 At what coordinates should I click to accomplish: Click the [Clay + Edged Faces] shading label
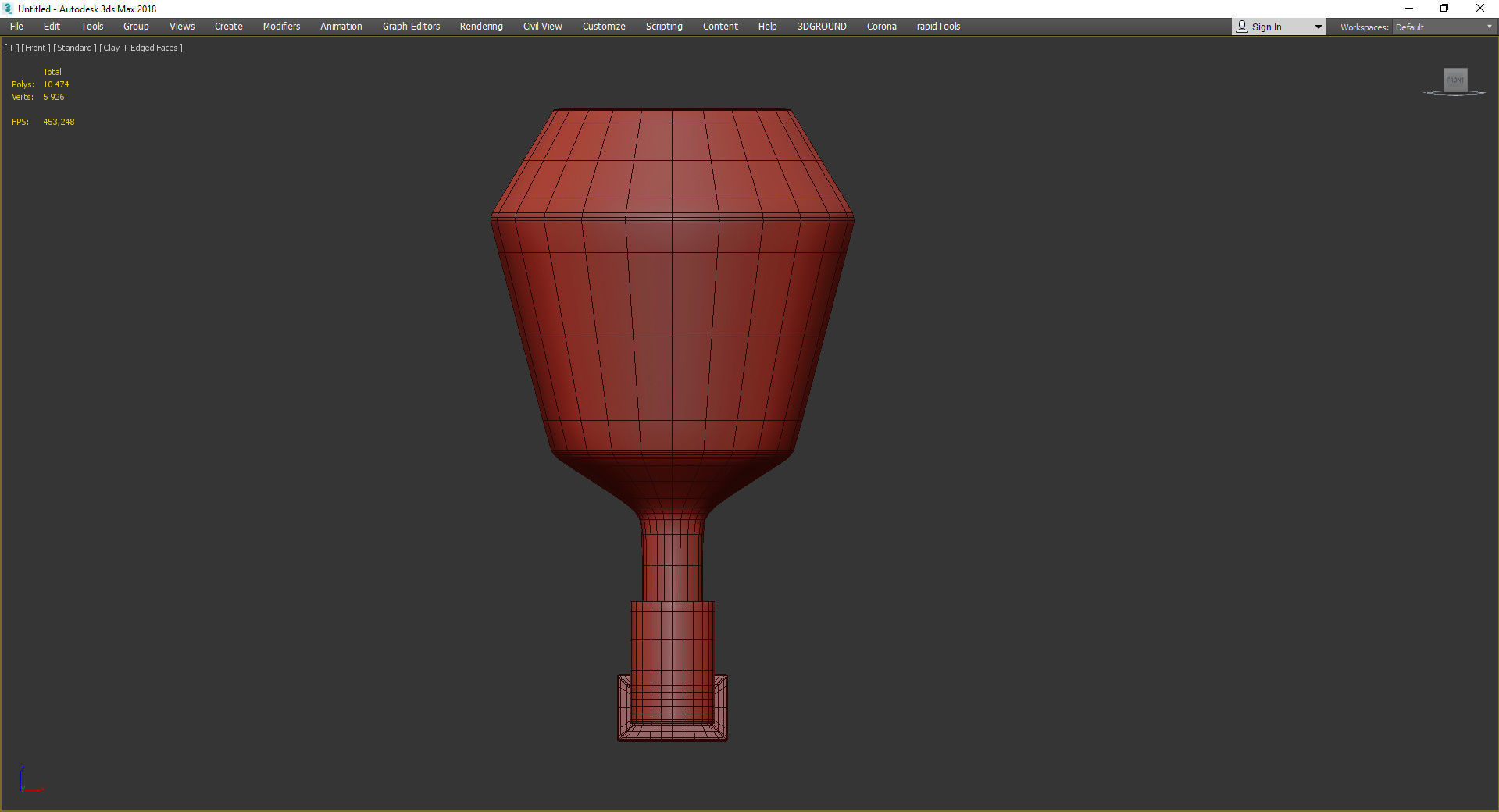click(141, 48)
